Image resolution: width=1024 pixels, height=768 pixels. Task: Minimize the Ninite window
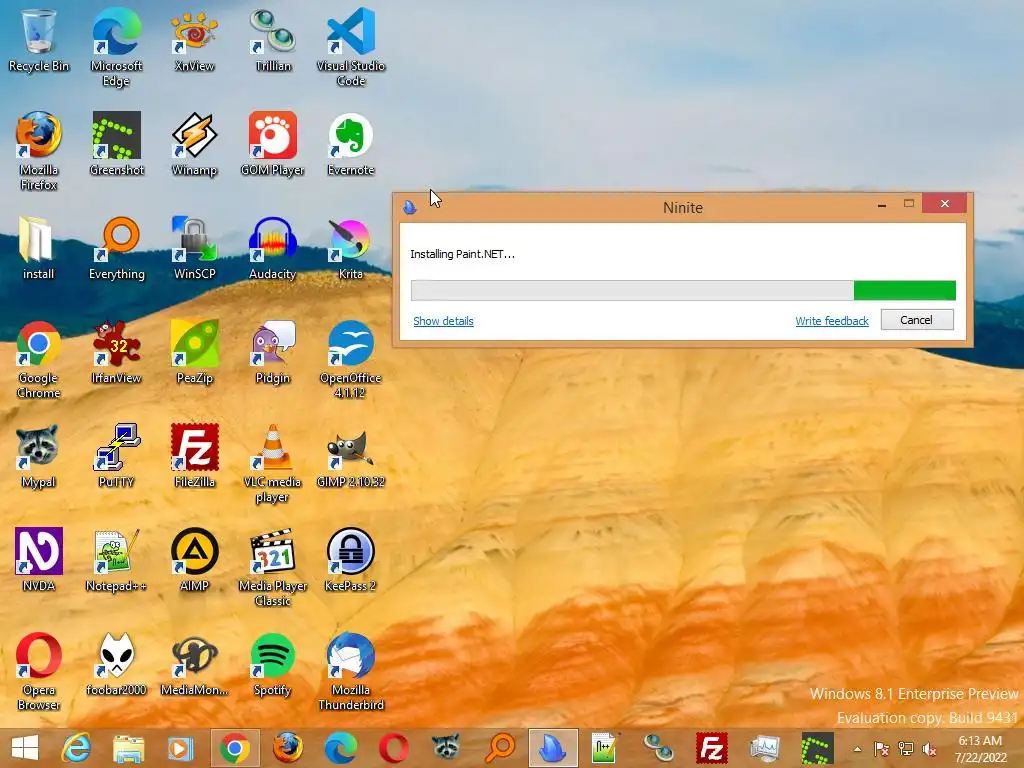(x=882, y=204)
